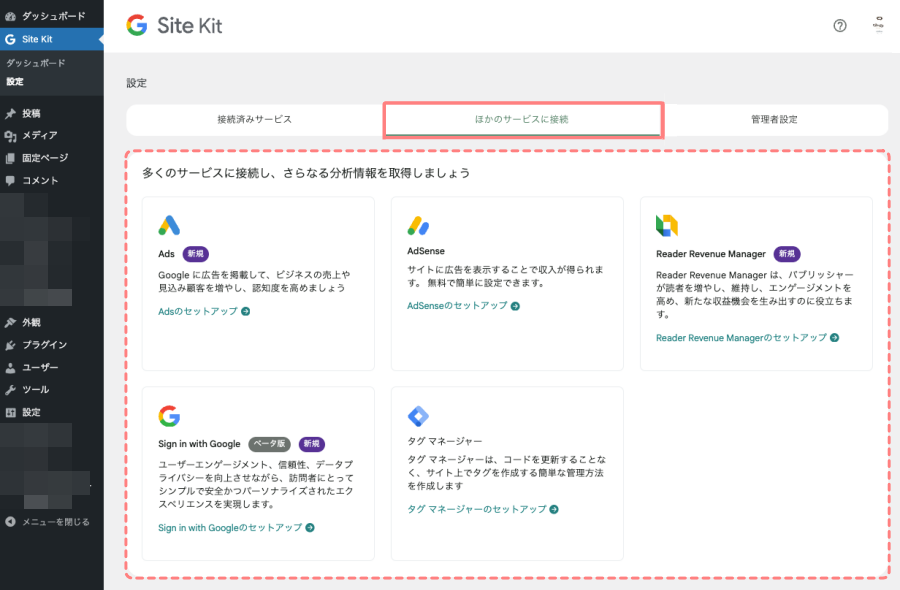Viewport: 900px width, 590px height.
Task: Click the Google G logo in the Site Kit header
Action: 137,25
